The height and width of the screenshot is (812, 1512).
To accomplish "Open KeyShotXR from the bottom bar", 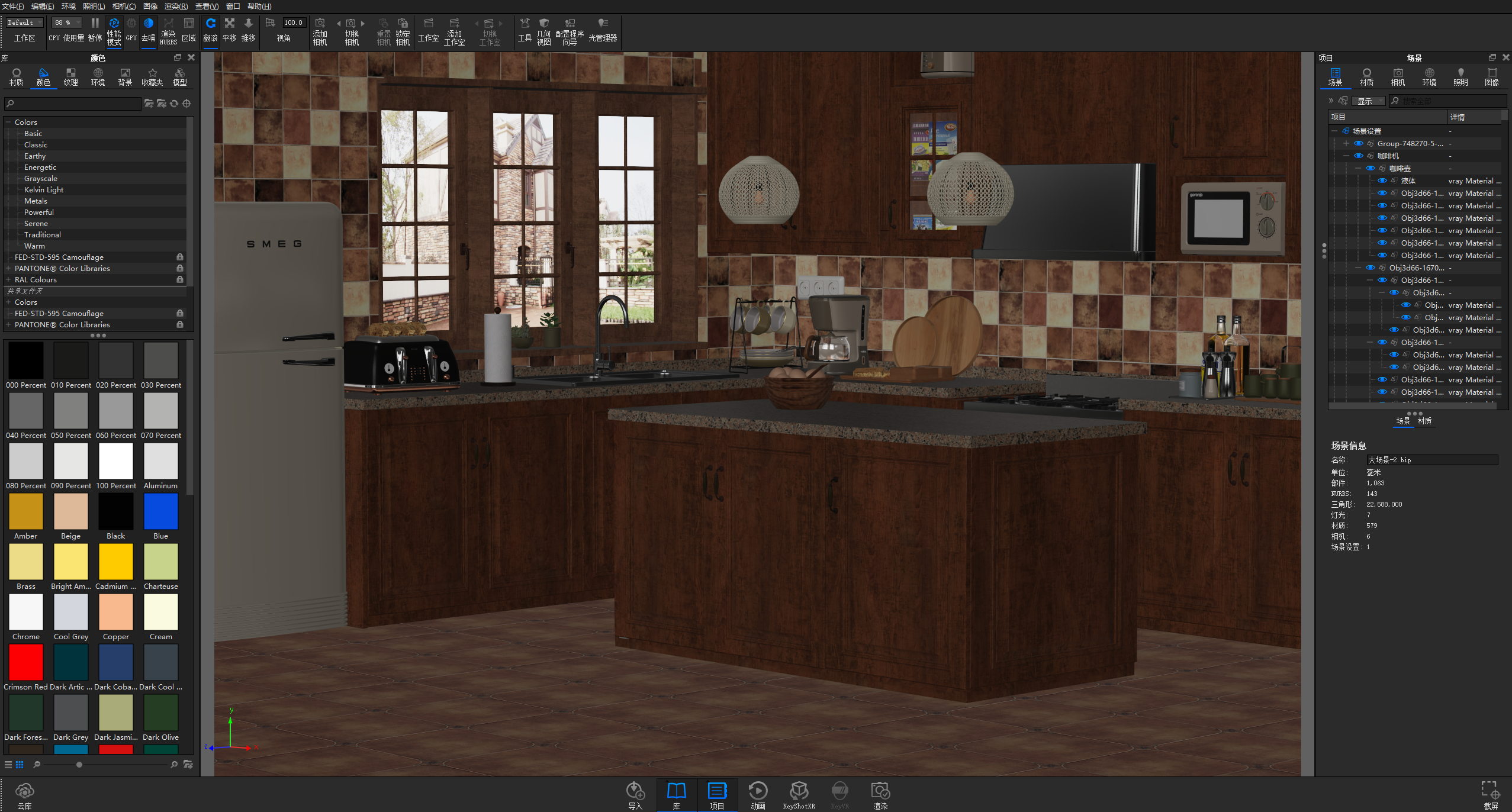I will [x=799, y=793].
